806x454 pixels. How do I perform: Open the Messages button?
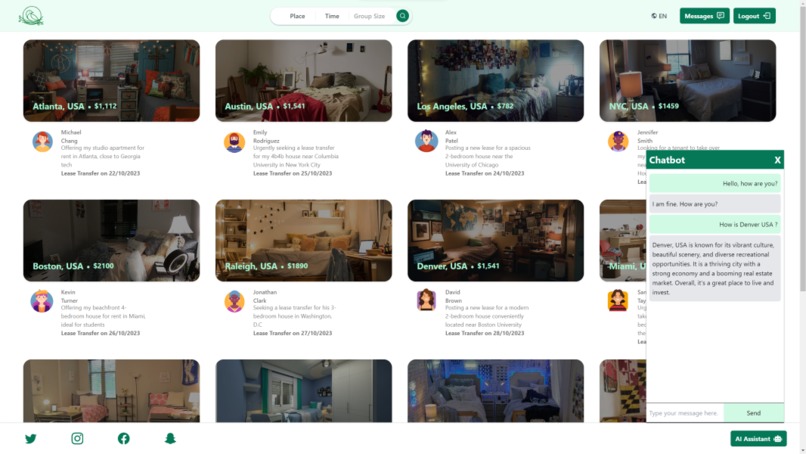click(704, 16)
